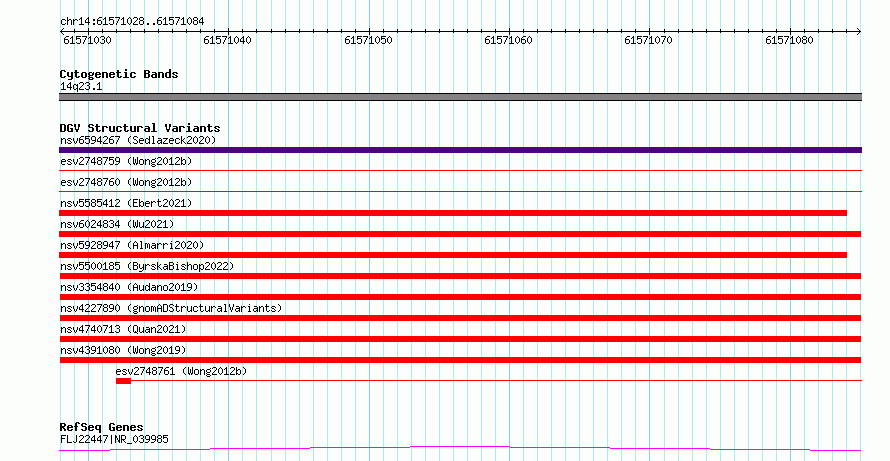
Task: Select the red bar under nsv5928947
Action: pos(453,255)
